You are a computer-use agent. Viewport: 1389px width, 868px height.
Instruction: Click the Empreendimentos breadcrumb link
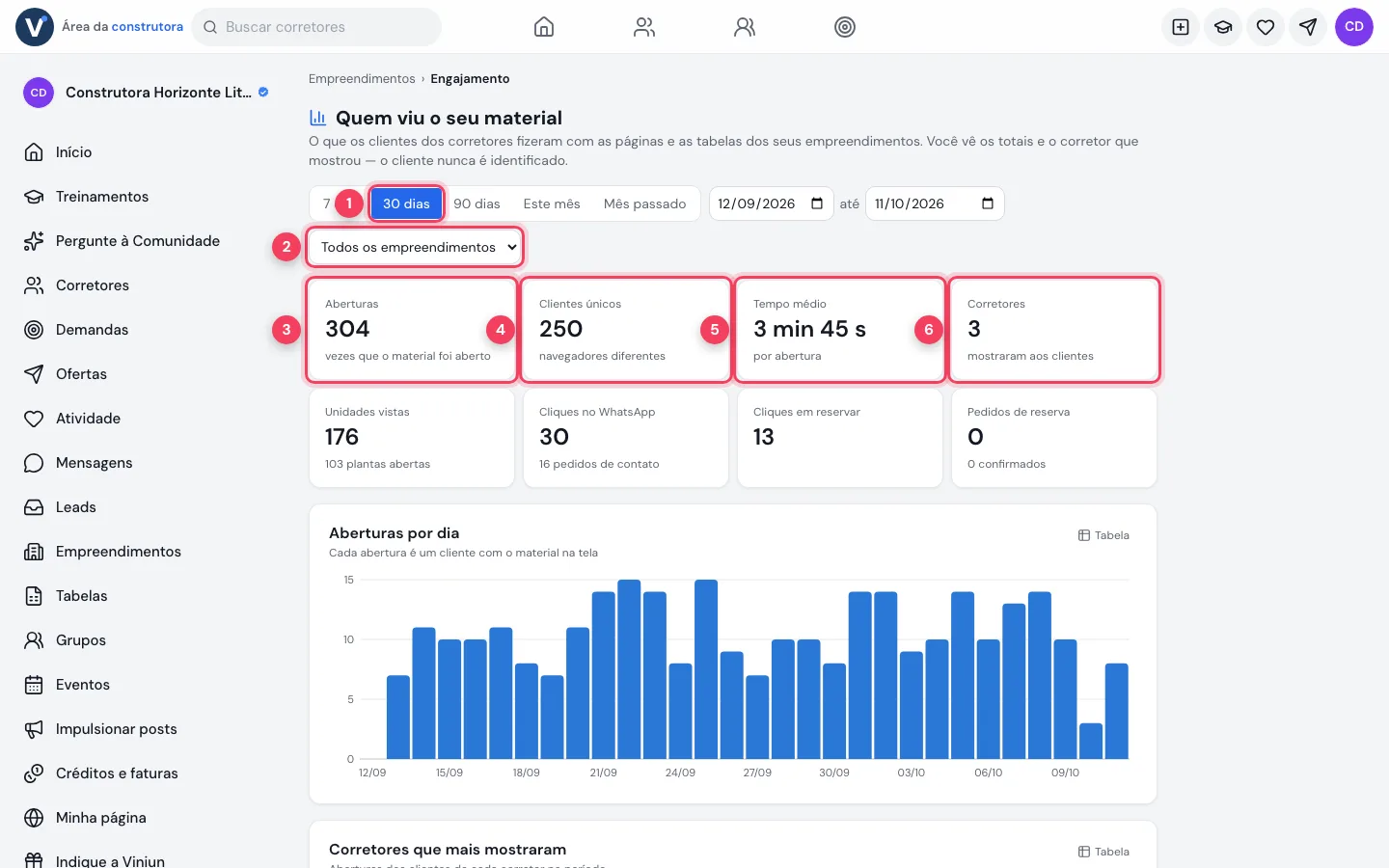[362, 79]
